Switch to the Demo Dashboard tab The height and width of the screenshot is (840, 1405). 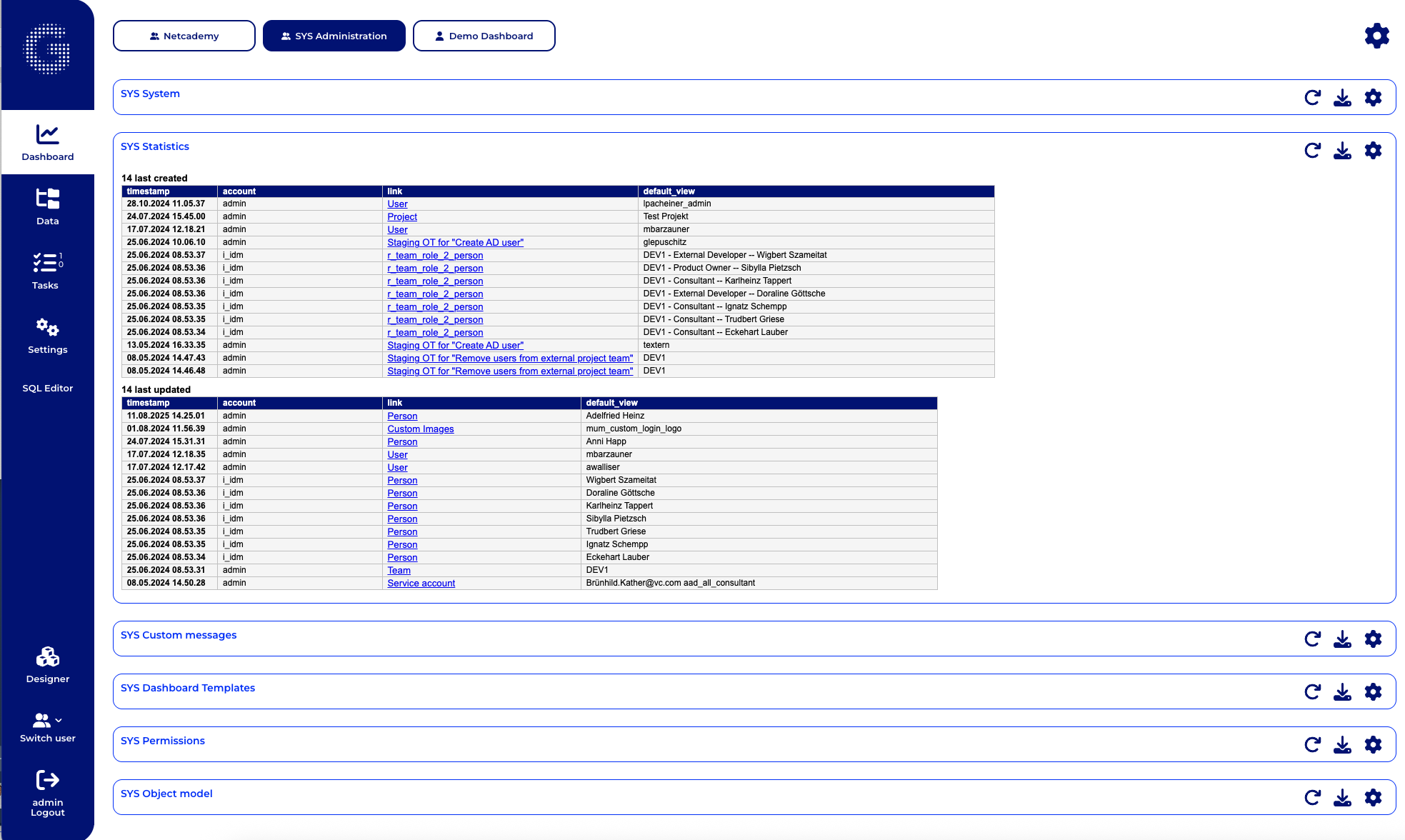(484, 36)
